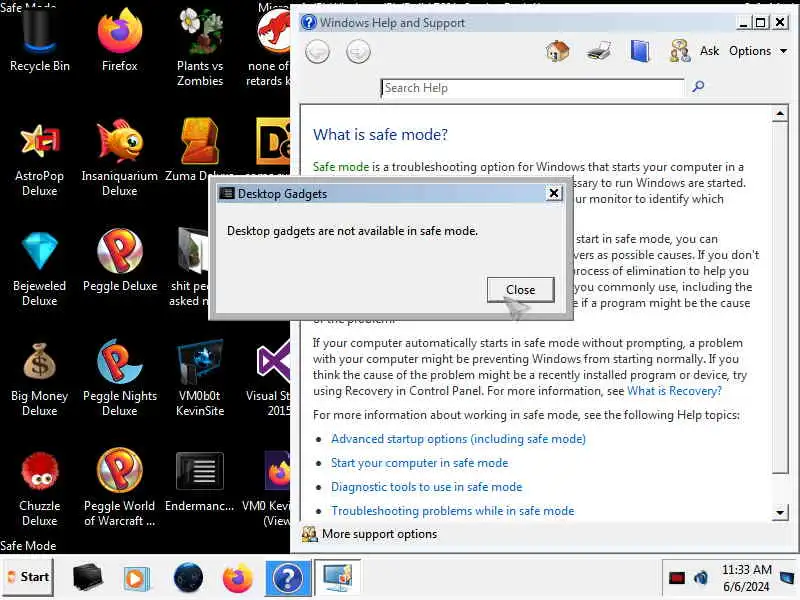Open Start your computer in safe mode link
The width and height of the screenshot is (800, 600).
(x=419, y=463)
